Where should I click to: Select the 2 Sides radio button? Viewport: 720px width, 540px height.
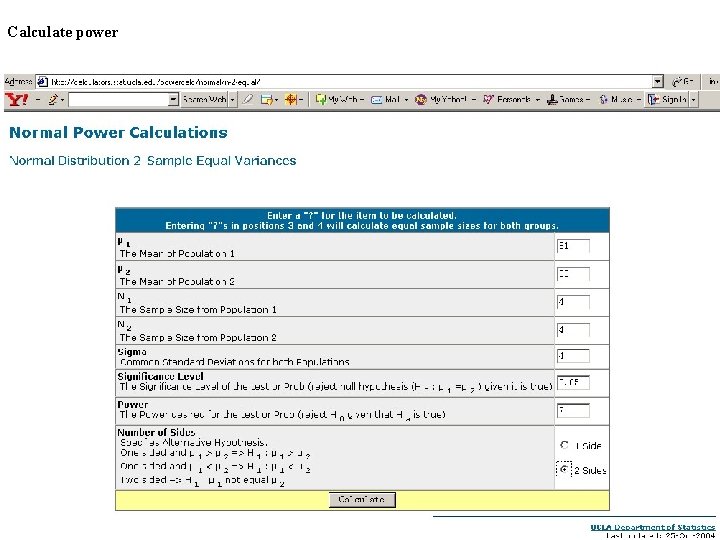564,469
